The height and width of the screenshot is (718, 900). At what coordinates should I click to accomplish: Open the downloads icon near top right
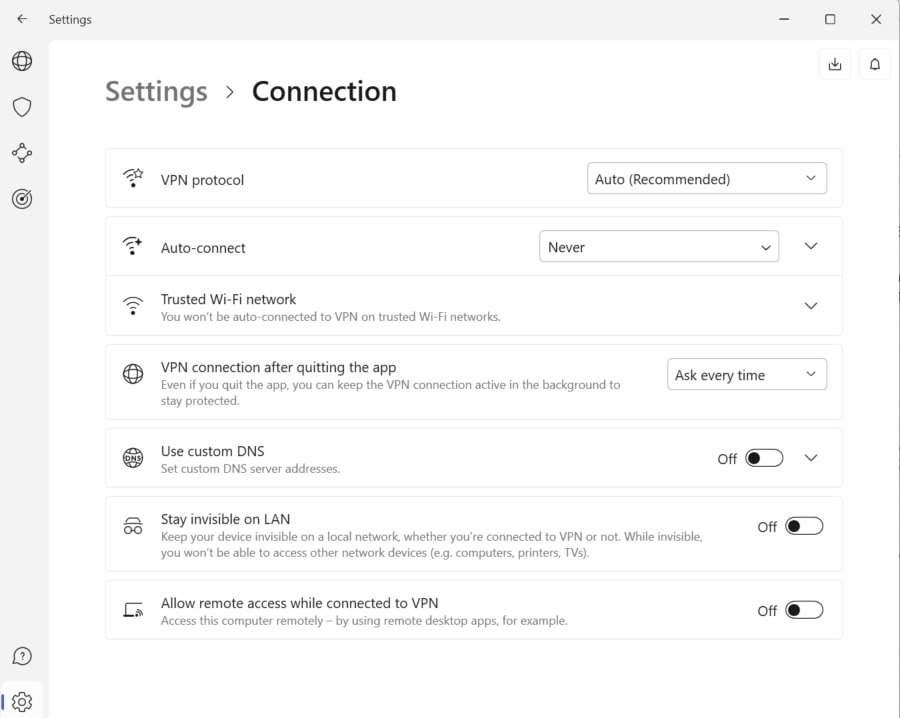835,63
